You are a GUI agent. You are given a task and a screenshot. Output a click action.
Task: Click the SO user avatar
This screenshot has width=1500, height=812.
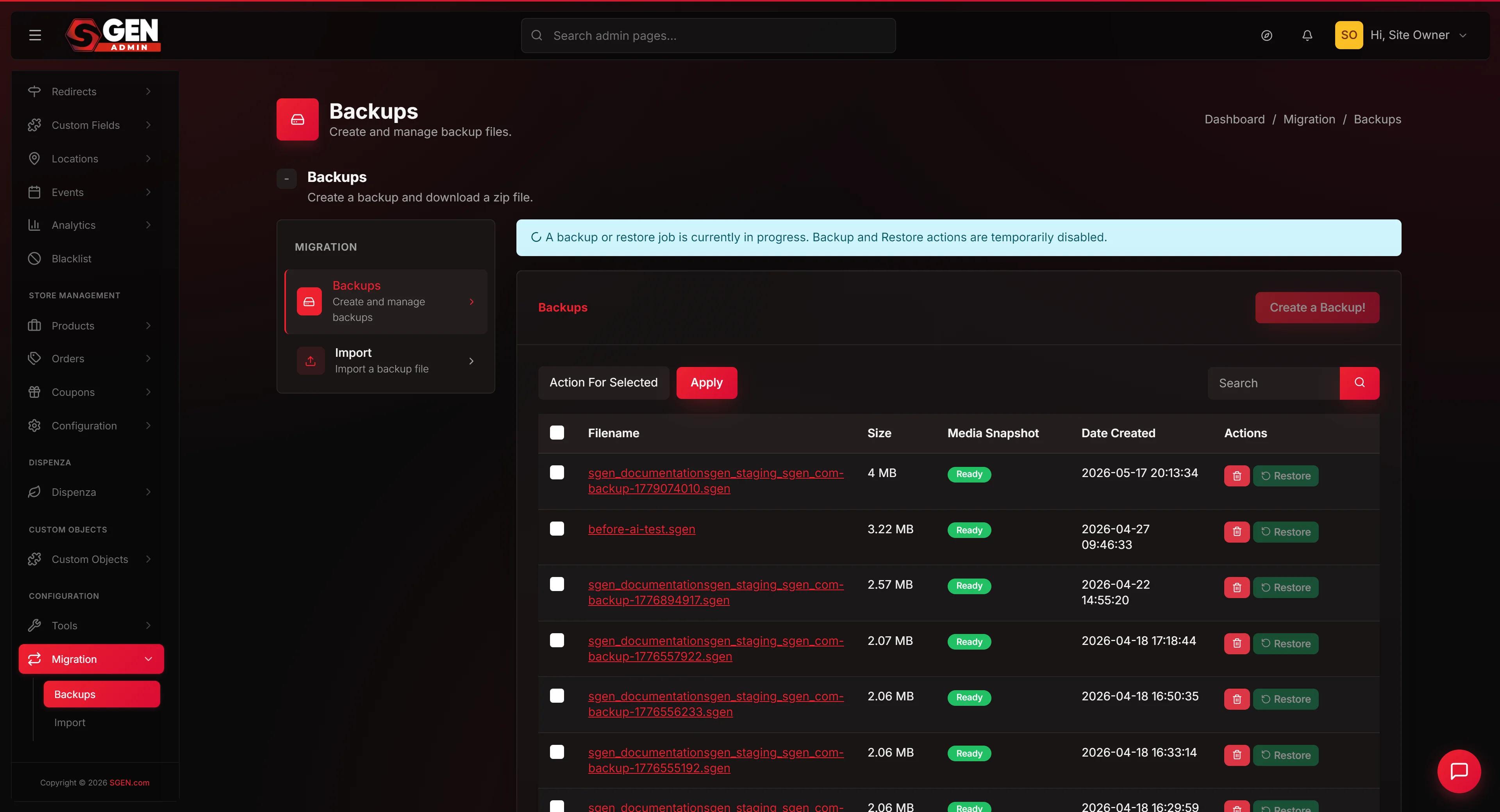click(1348, 35)
